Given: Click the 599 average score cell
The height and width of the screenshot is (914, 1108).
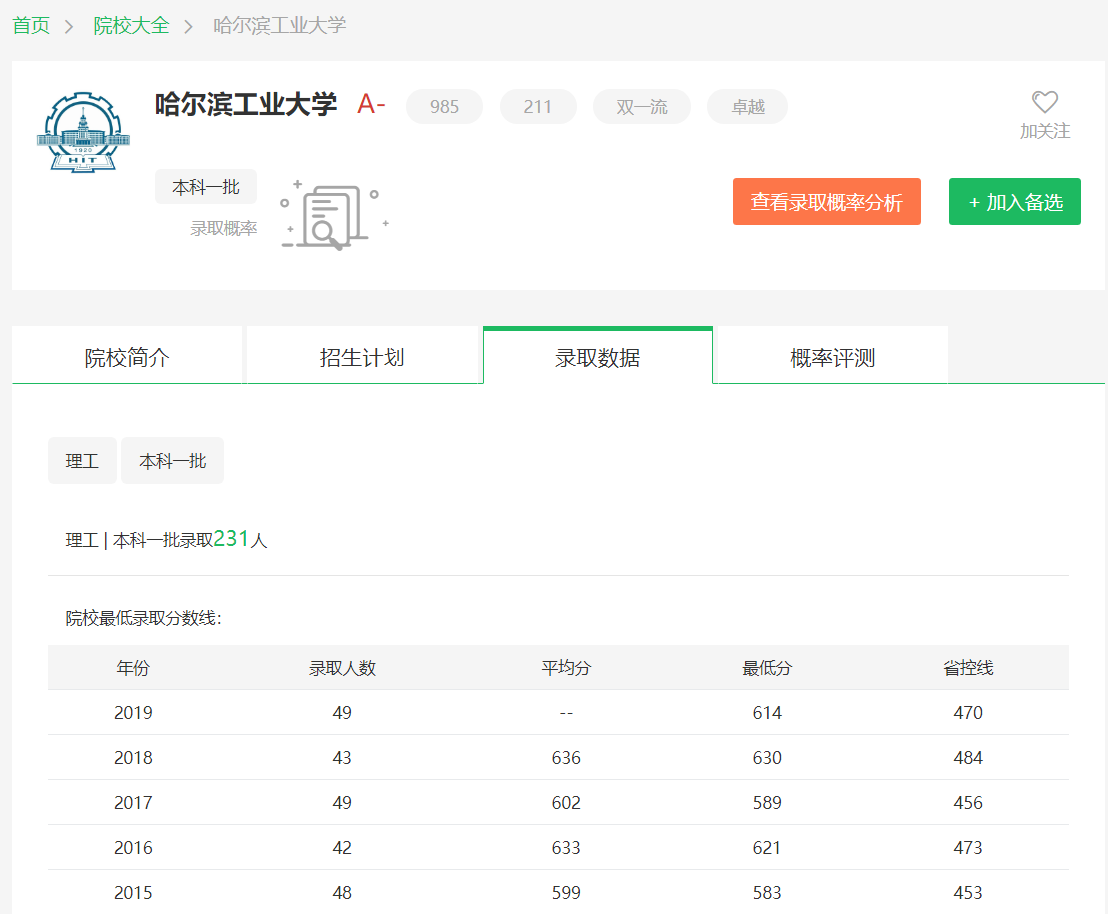Looking at the screenshot, I should coord(566,893).
